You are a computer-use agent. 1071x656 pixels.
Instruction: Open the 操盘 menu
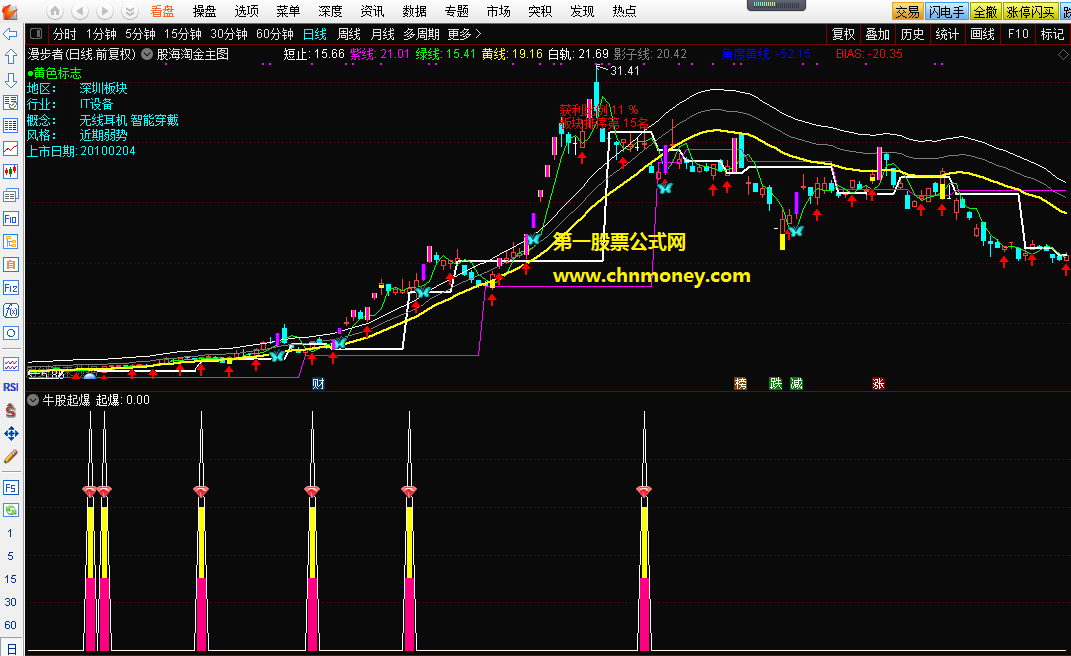tap(204, 12)
